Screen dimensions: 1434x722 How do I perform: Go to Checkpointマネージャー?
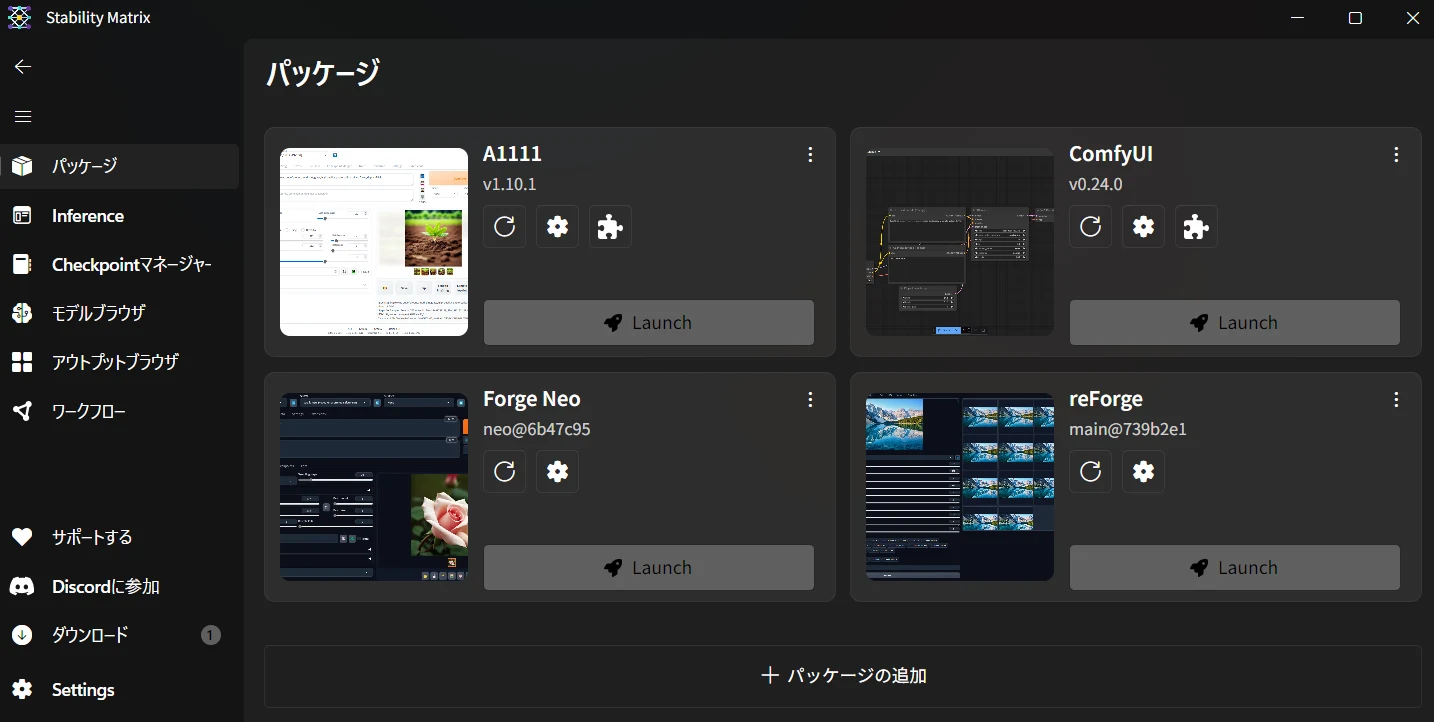click(x=120, y=265)
